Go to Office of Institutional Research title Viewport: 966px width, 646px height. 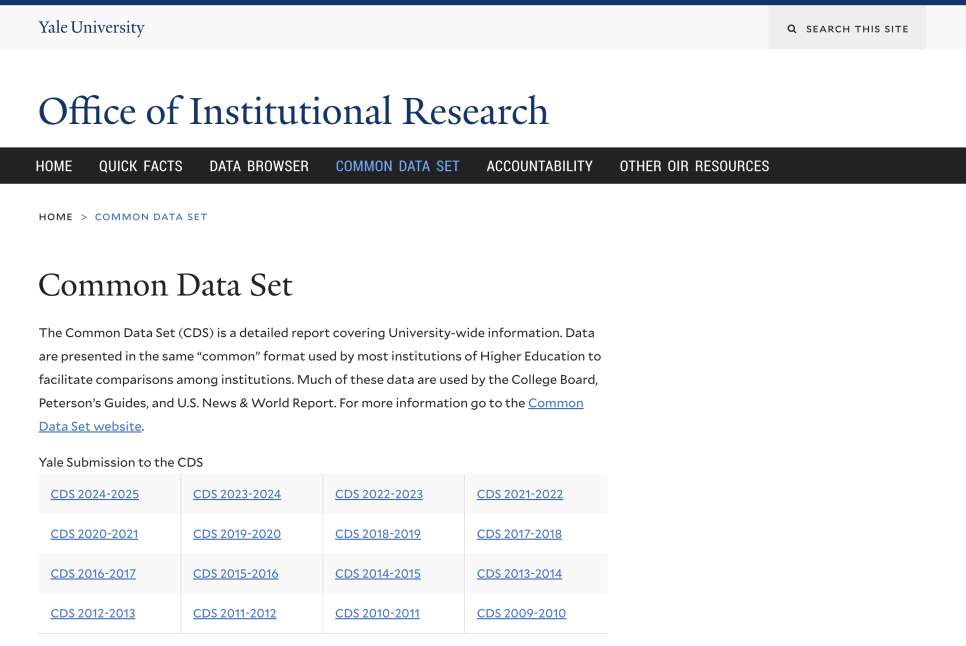click(x=293, y=111)
